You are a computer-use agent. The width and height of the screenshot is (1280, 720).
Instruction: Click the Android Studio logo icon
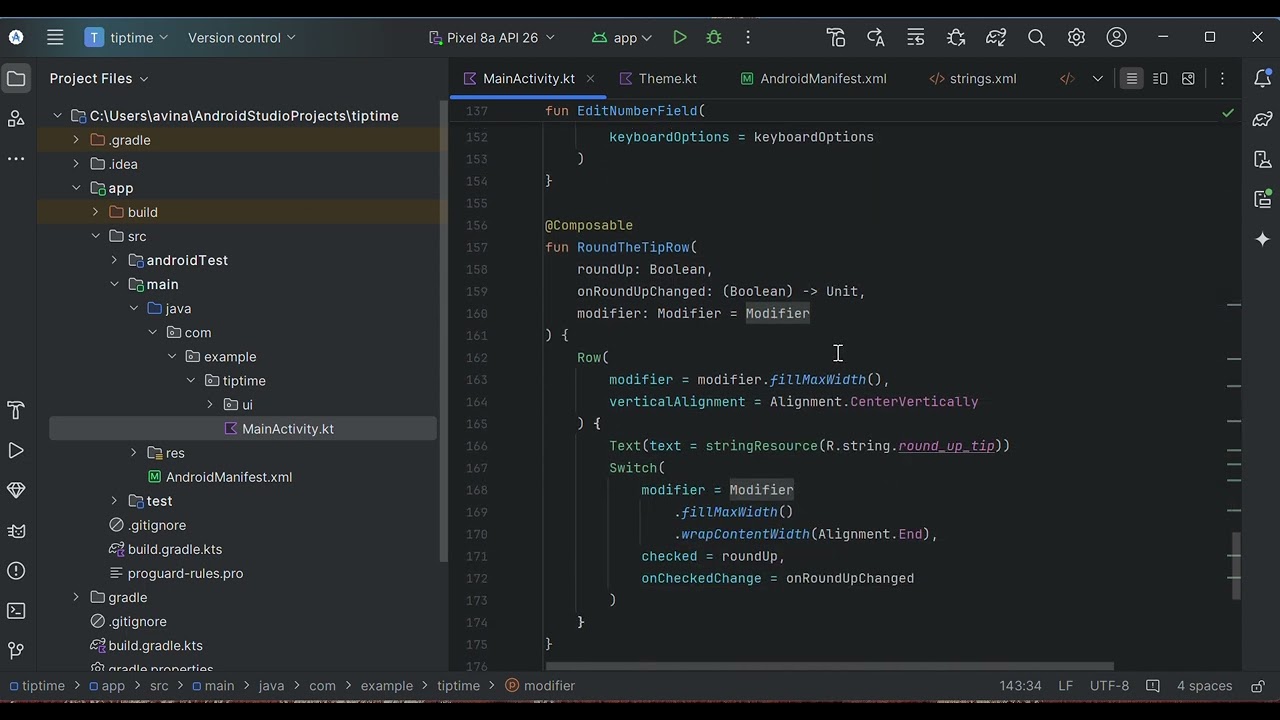click(16, 38)
